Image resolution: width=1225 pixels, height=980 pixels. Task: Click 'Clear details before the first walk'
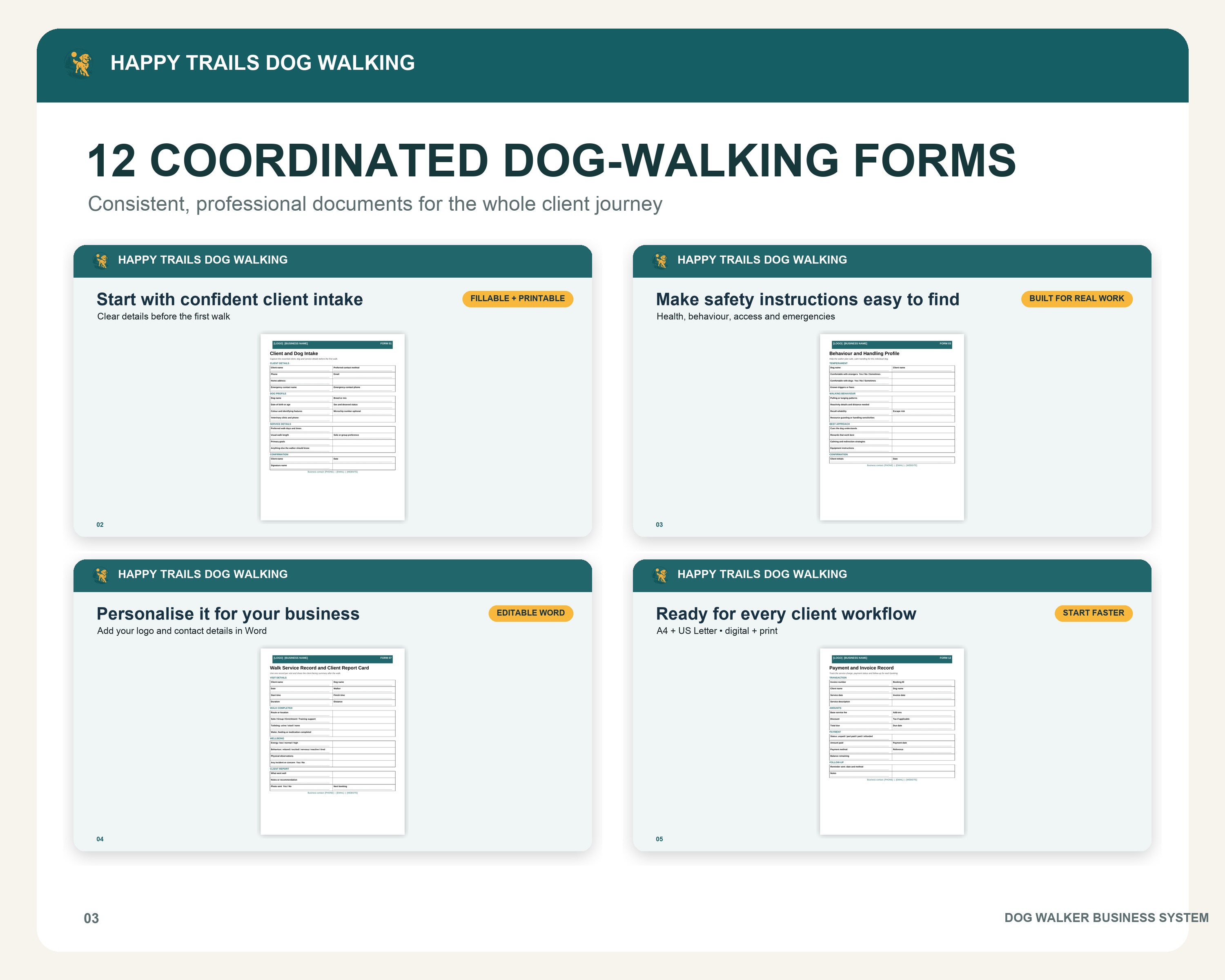click(x=164, y=316)
